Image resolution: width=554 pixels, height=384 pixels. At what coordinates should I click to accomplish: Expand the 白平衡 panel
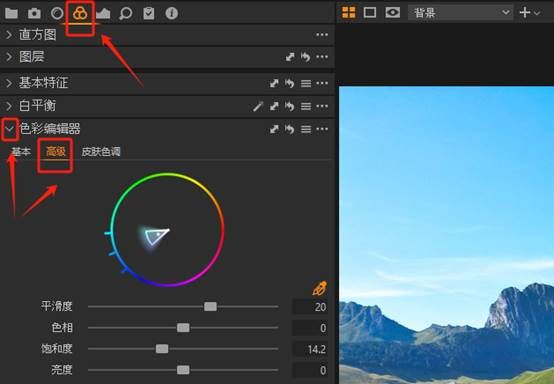(9, 106)
